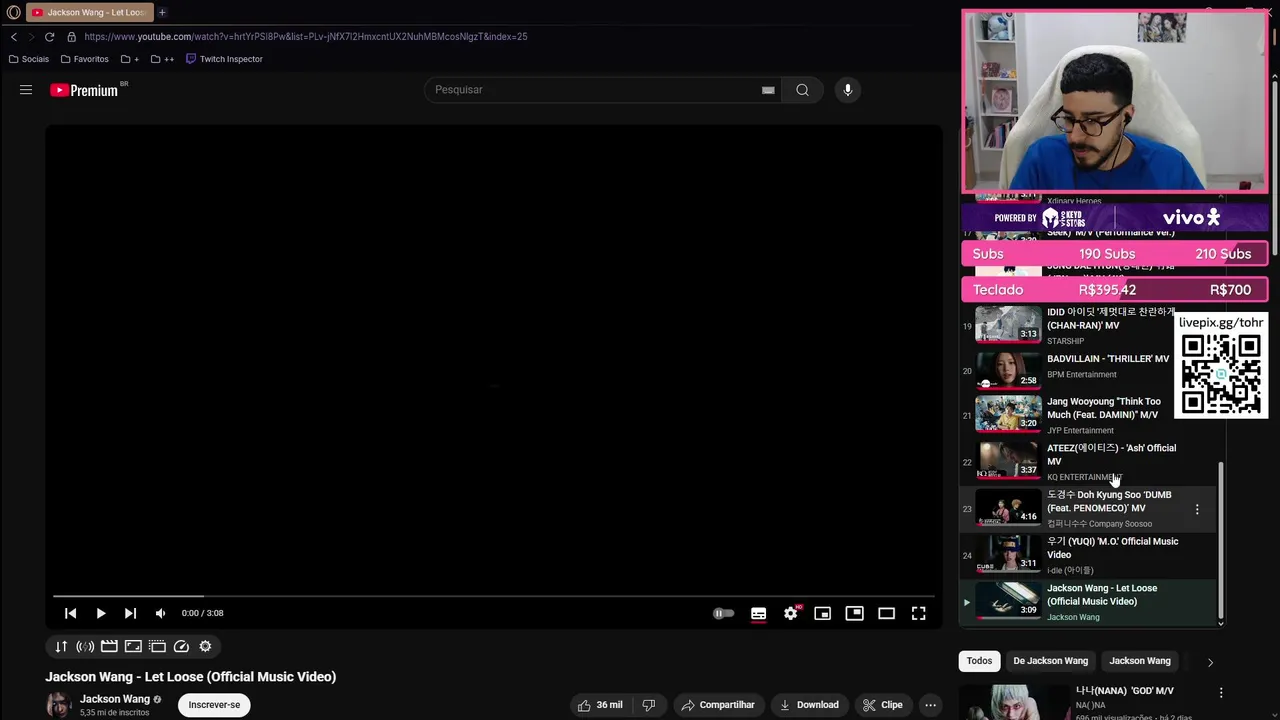
Task: Switch to the Jackson Wang - Let Loose tab
Action: [90, 12]
